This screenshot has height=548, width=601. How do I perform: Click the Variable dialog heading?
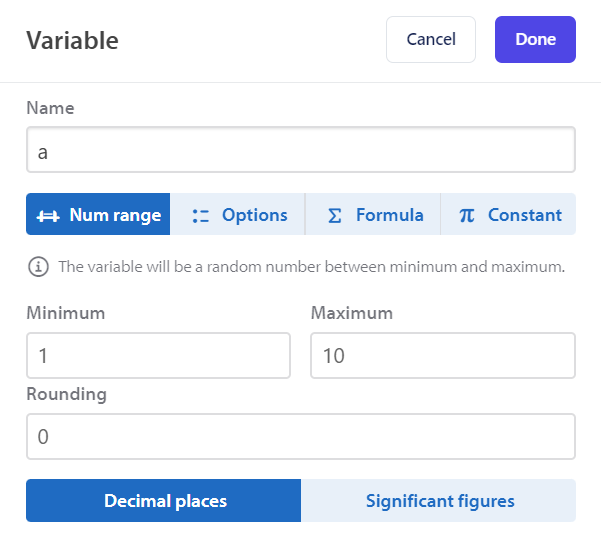pos(72,40)
